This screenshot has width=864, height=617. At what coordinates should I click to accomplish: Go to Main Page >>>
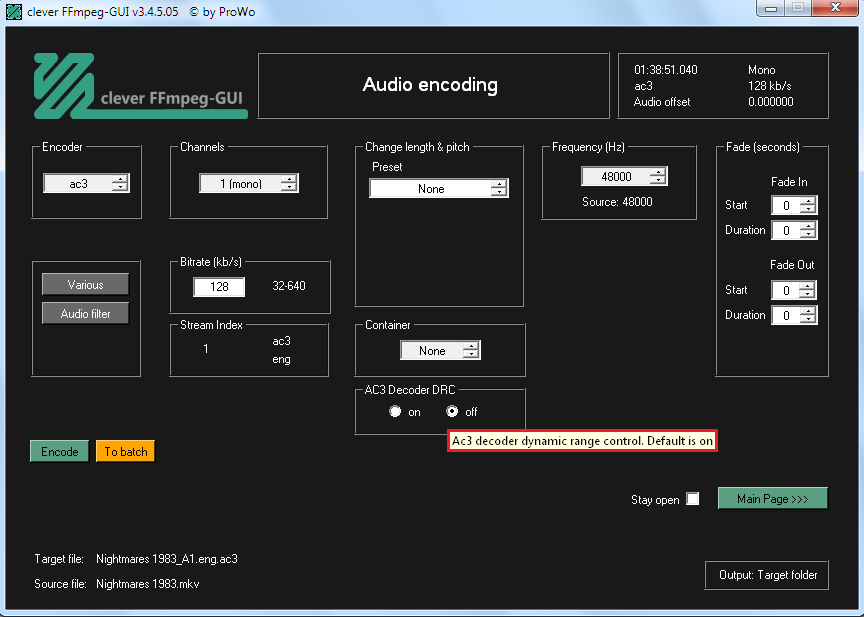773,499
